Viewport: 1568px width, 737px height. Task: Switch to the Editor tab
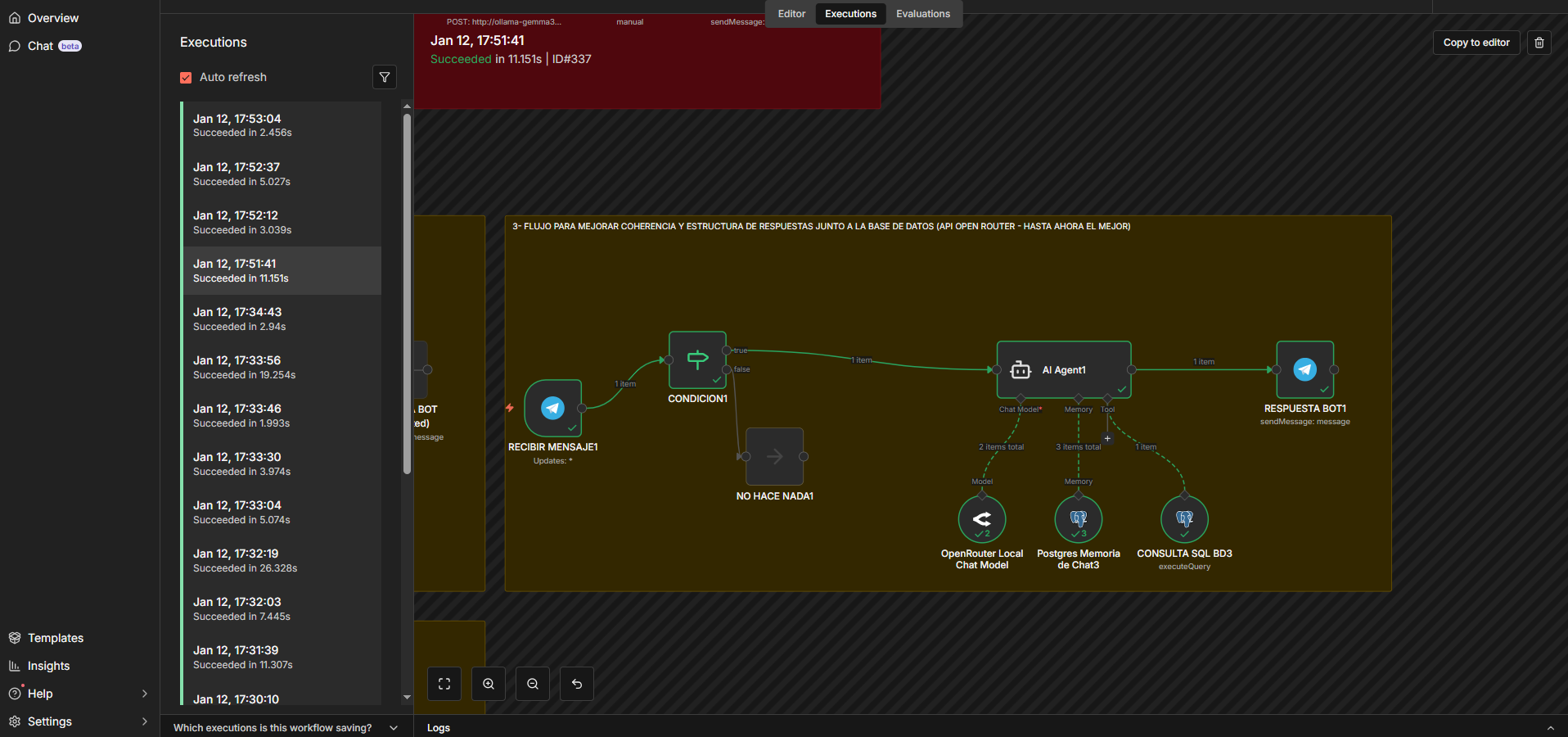[x=791, y=14]
